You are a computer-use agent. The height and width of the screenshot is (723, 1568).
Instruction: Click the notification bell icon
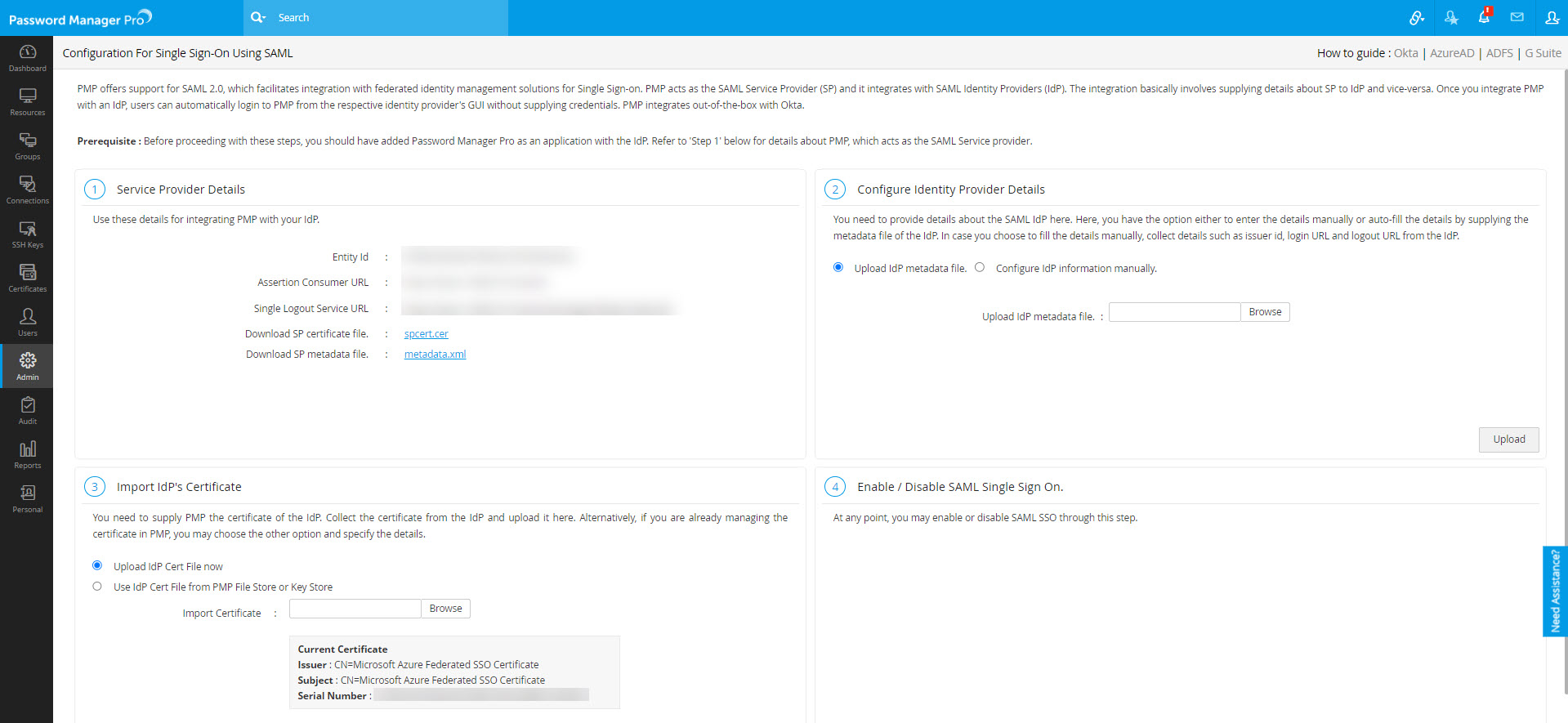coord(1484,17)
